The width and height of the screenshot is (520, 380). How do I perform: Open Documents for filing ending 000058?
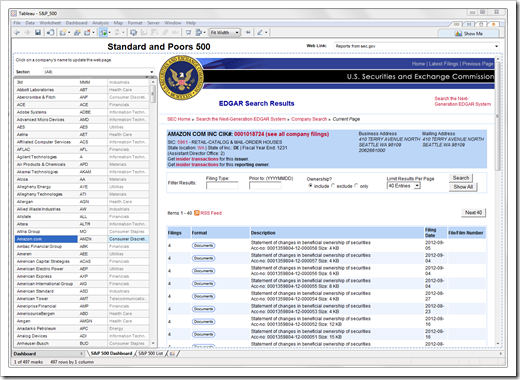(203, 246)
